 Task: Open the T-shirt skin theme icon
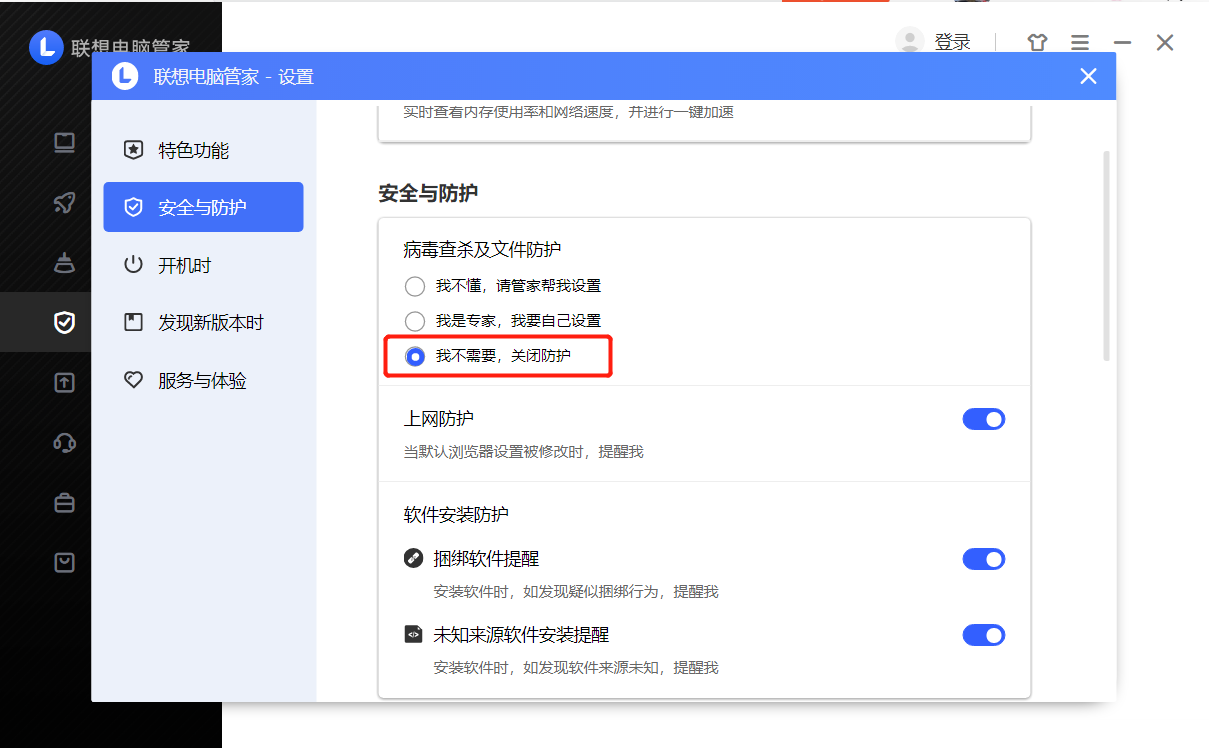[1037, 43]
